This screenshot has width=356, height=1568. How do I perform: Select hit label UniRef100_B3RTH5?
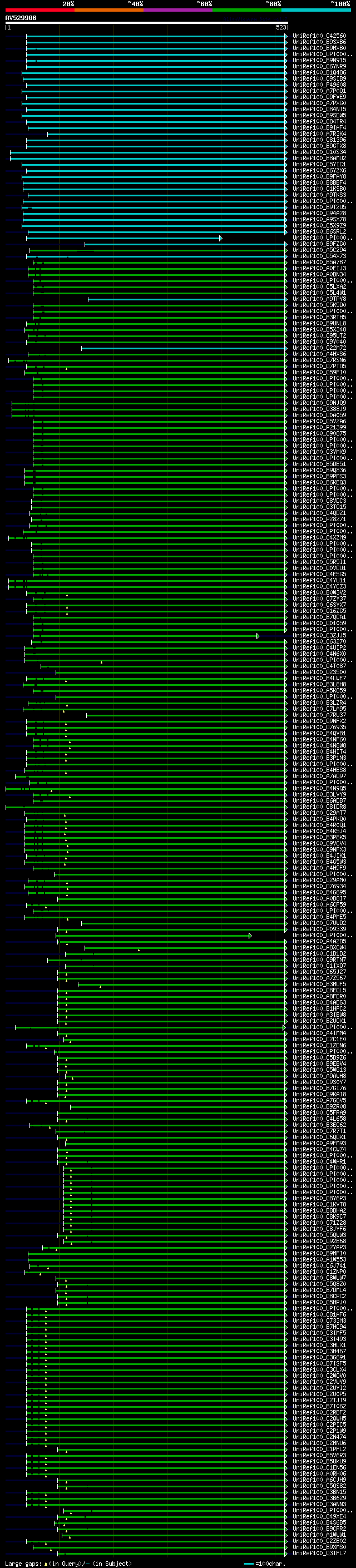pos(319,317)
